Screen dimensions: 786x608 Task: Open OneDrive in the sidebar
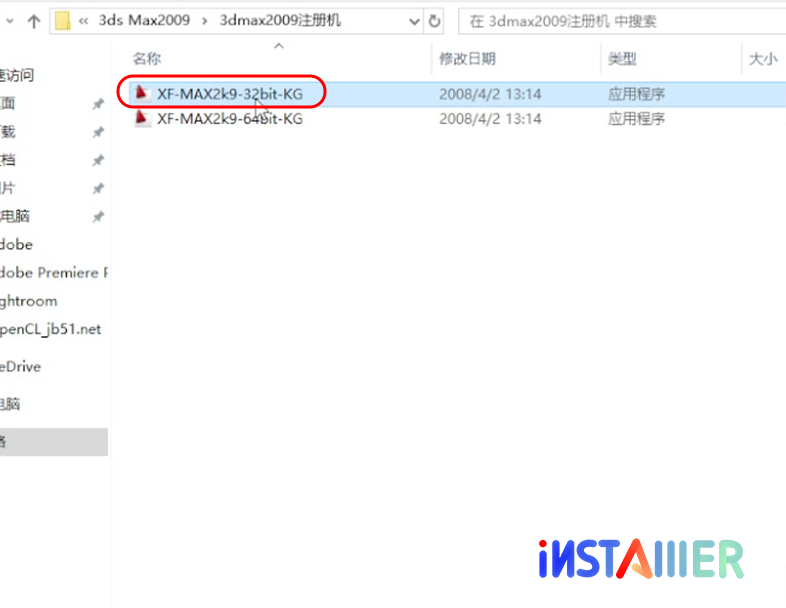click(21, 366)
